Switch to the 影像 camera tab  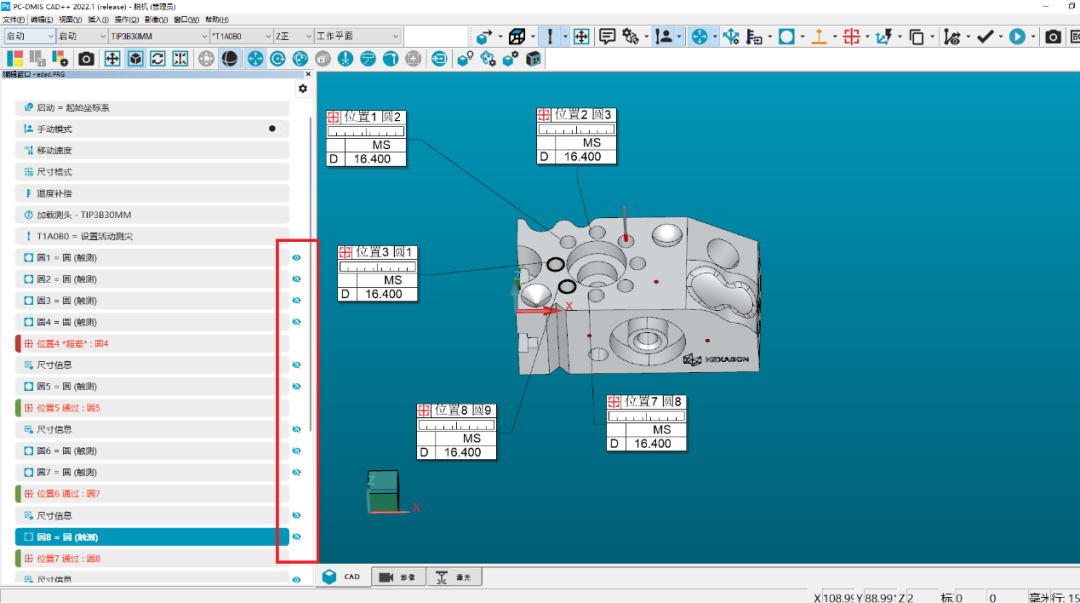(398, 577)
